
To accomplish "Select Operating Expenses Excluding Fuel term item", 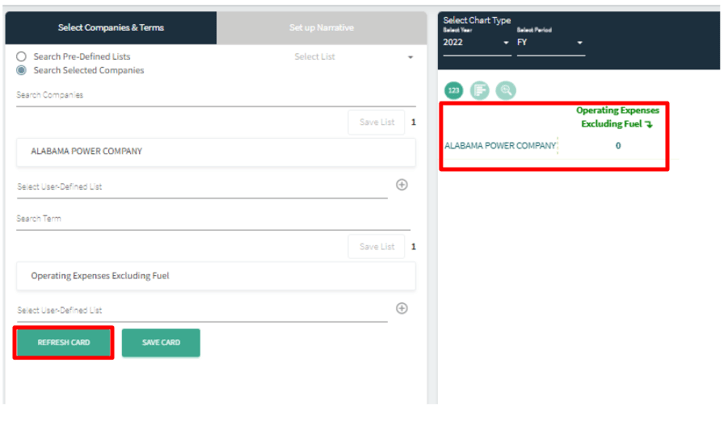I will click(x=216, y=276).
